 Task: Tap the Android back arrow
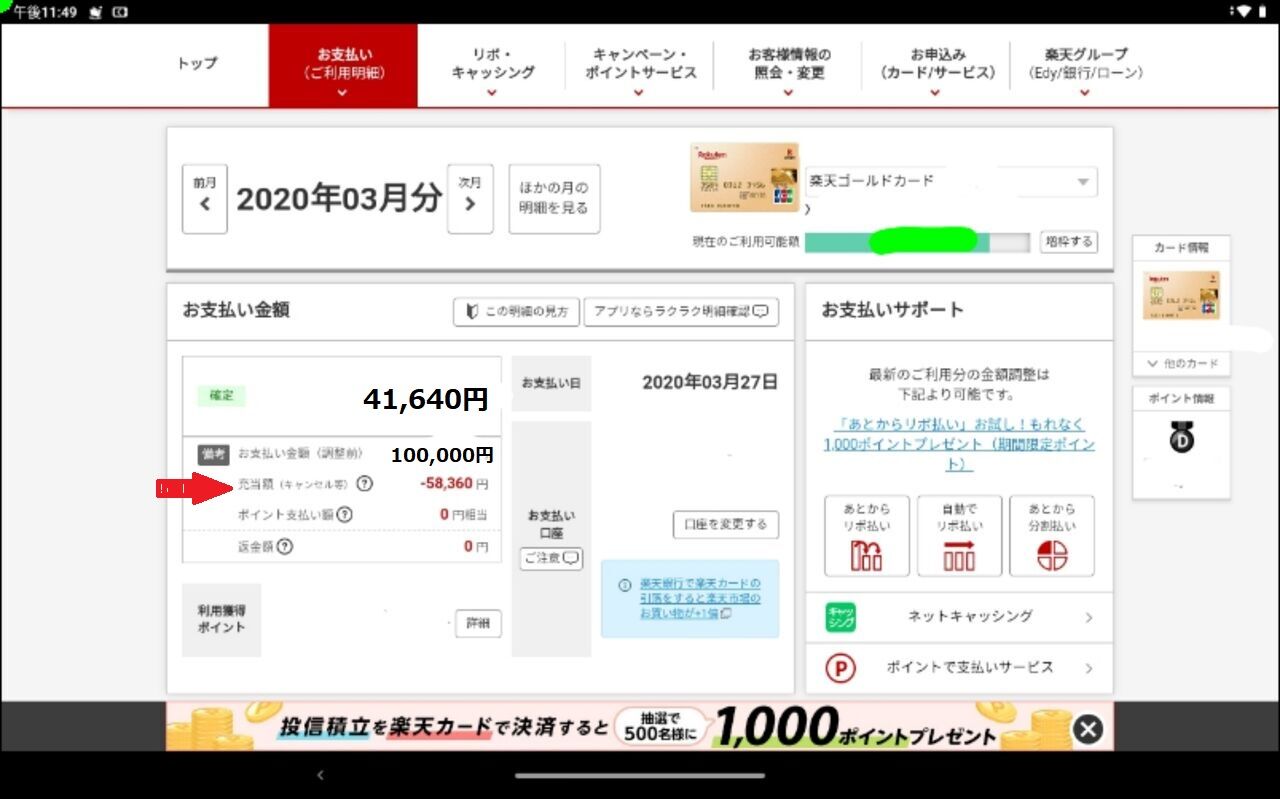[x=320, y=775]
